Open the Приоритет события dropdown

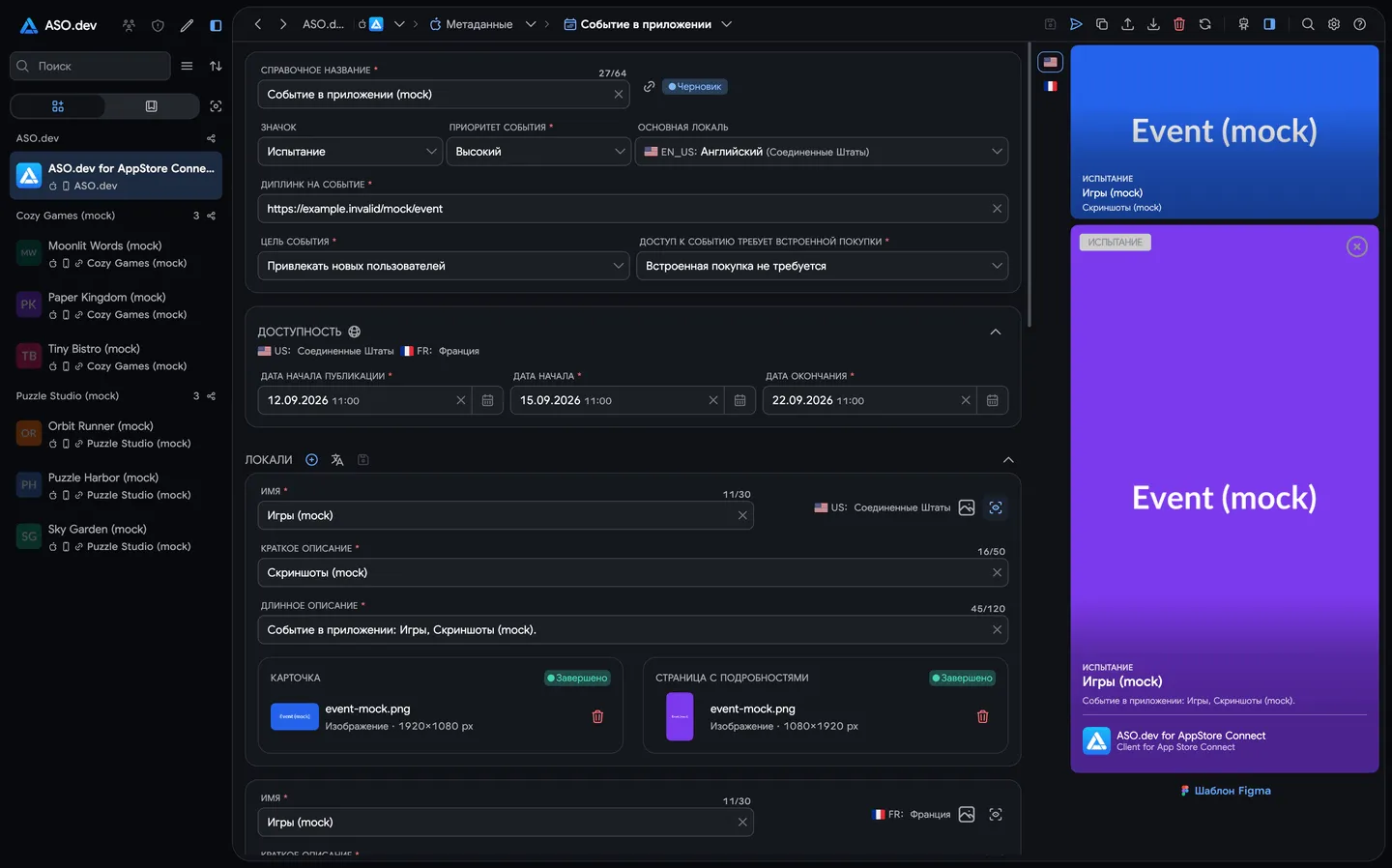coord(537,152)
